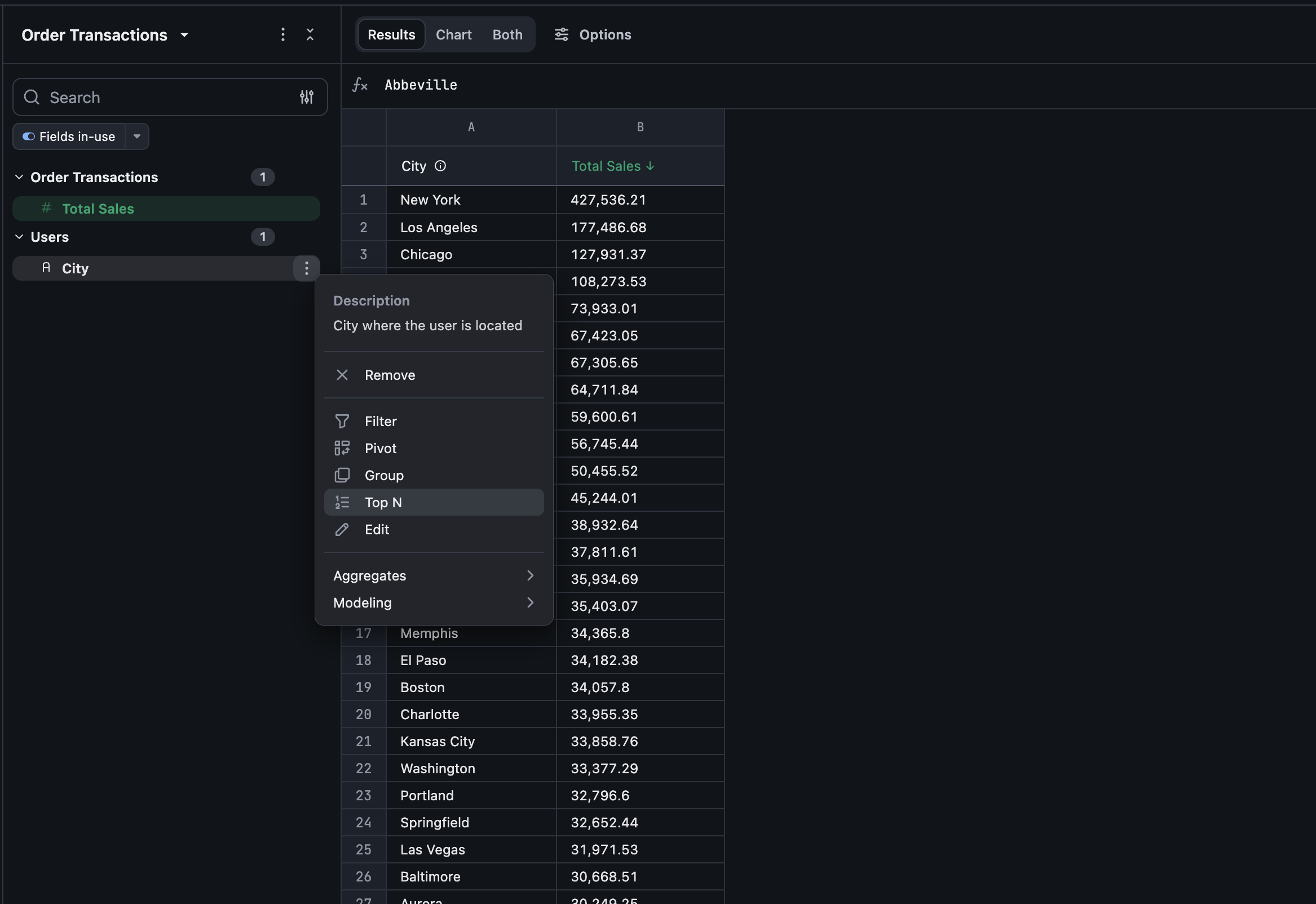Open the Fields in-use dropdown arrow
The width and height of the screenshot is (1316, 904).
[136, 136]
